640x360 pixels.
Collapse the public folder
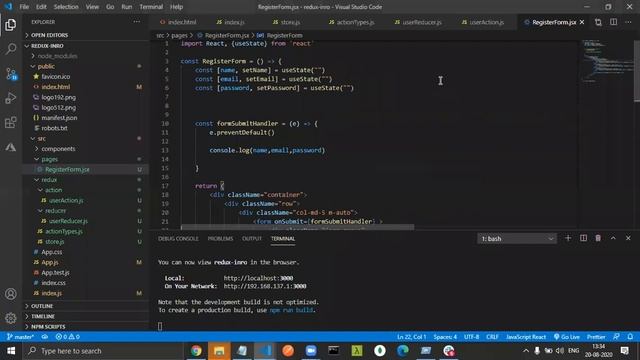point(86,66)
